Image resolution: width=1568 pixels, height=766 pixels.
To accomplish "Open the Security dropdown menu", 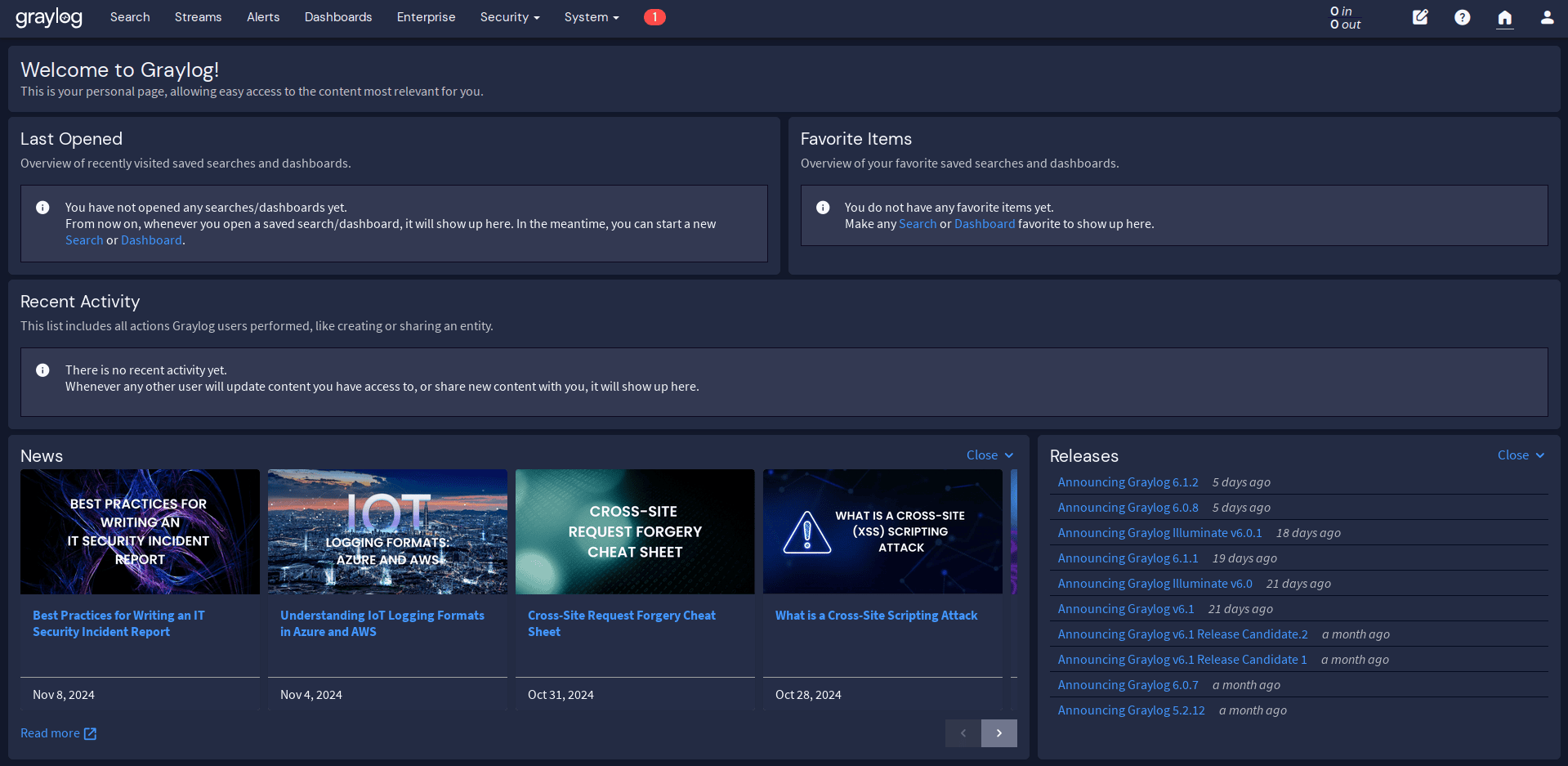I will (x=510, y=17).
